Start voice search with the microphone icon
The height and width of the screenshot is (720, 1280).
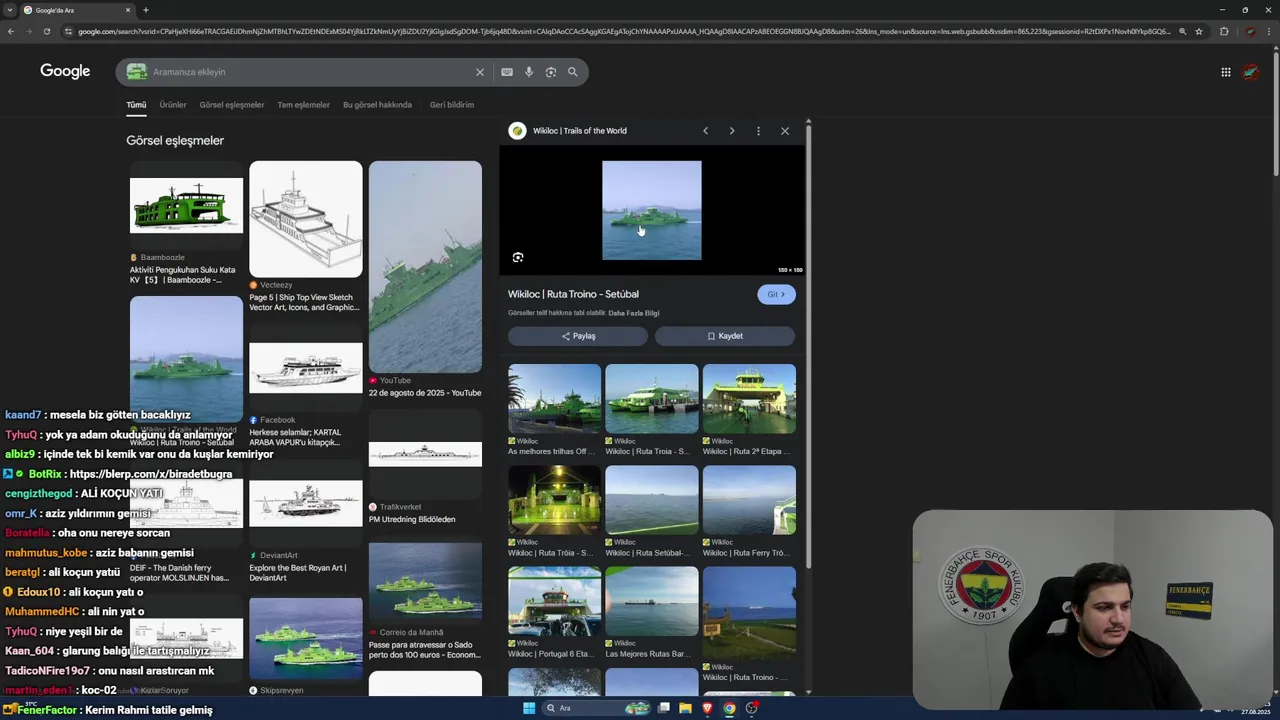[x=529, y=72]
